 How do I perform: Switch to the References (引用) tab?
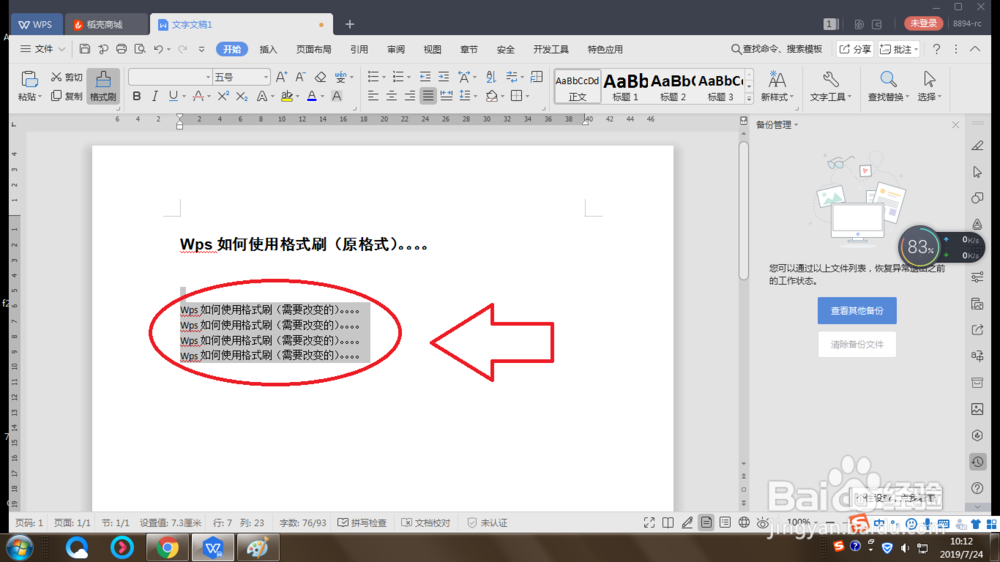(x=359, y=49)
